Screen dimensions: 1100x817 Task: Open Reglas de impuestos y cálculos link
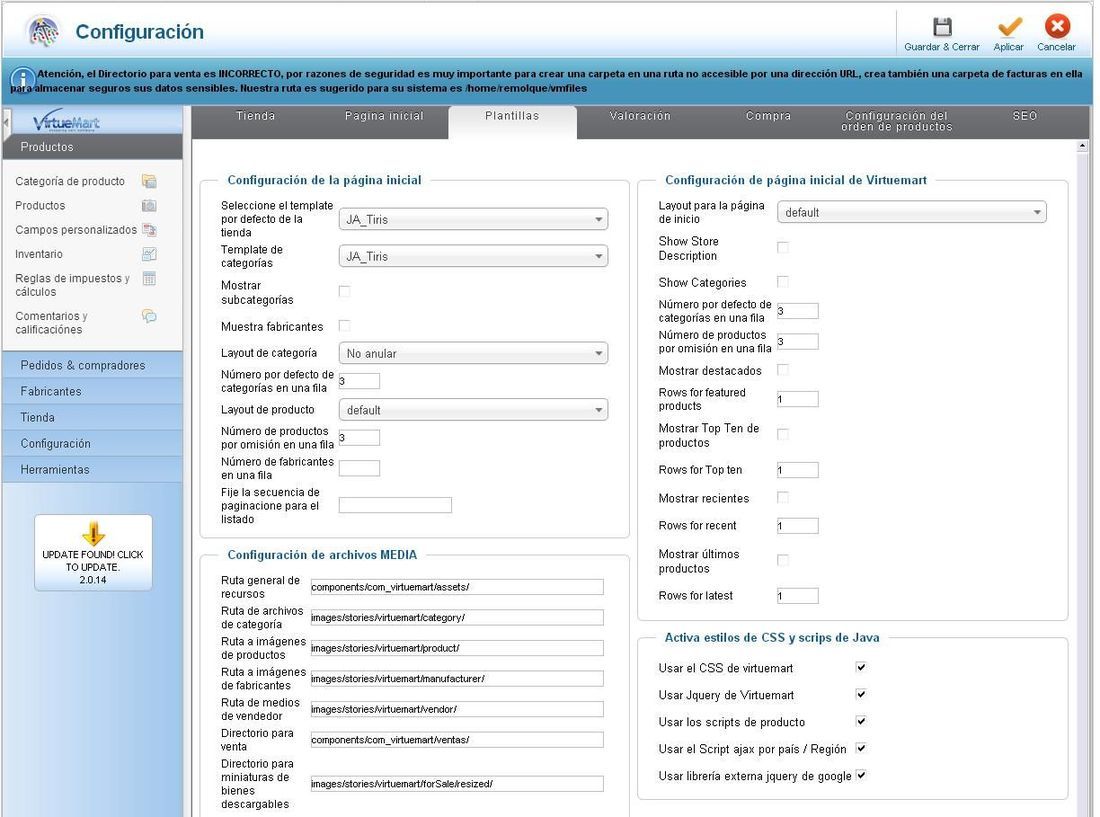coord(72,285)
